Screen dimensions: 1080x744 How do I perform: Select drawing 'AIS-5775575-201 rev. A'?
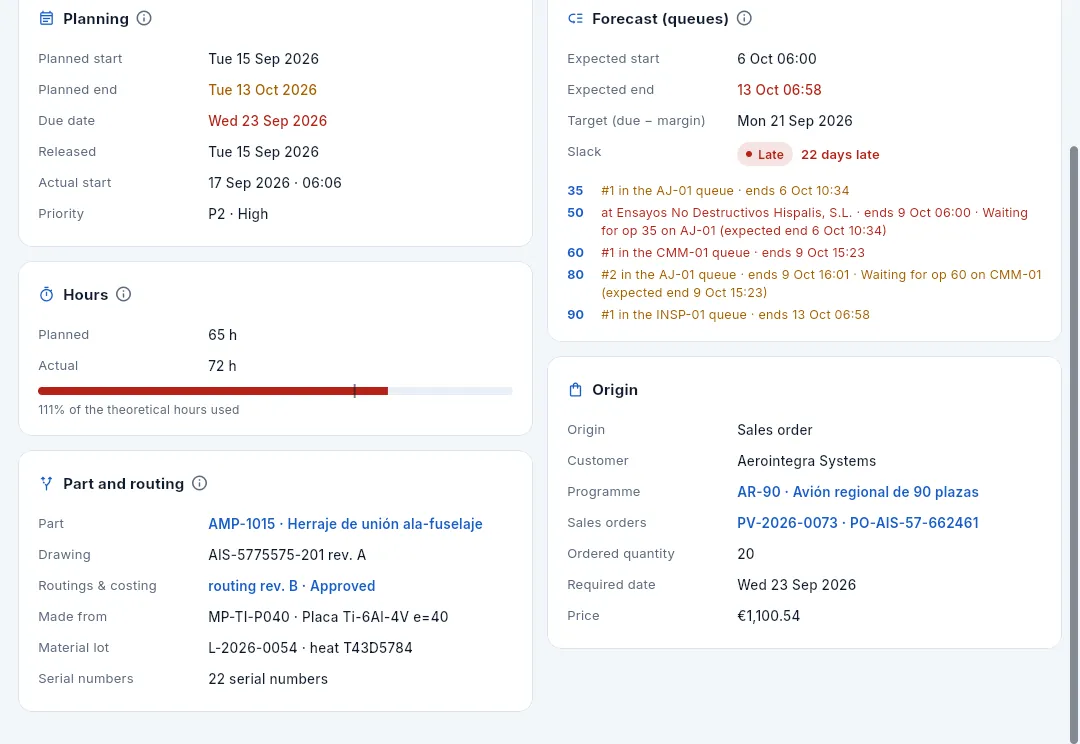point(287,555)
